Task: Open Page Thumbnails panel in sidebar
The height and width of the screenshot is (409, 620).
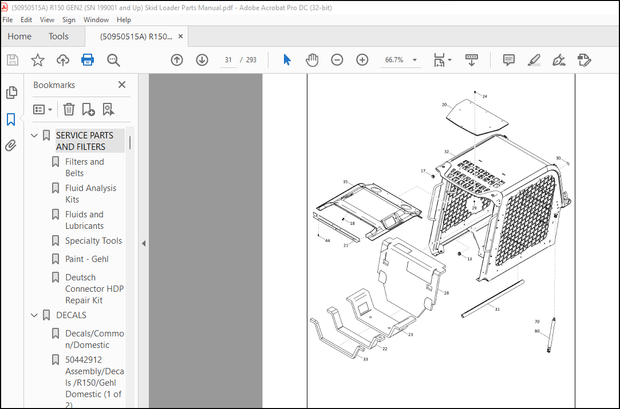Action: pos(11,93)
